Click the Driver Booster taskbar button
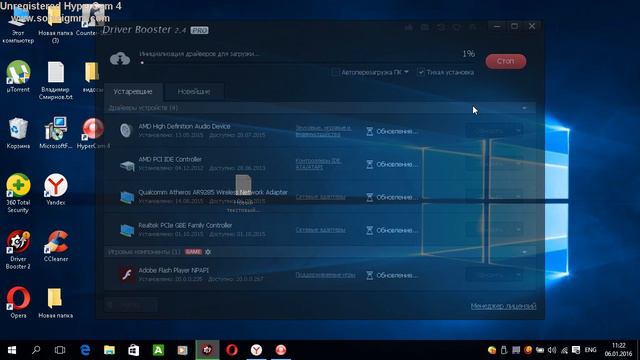Viewport: 640px width, 360px height. pyautogui.click(x=207, y=350)
